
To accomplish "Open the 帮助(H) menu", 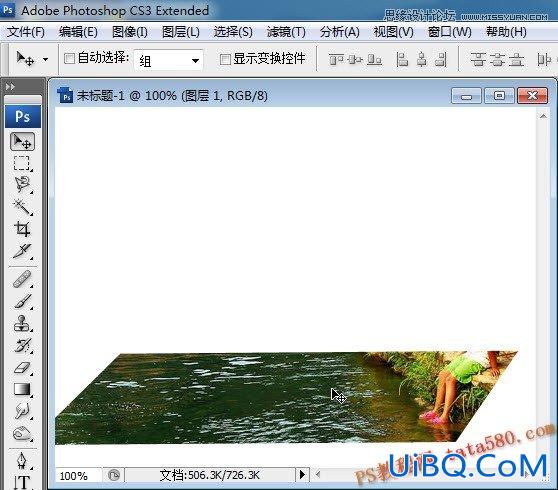I will pos(506,32).
